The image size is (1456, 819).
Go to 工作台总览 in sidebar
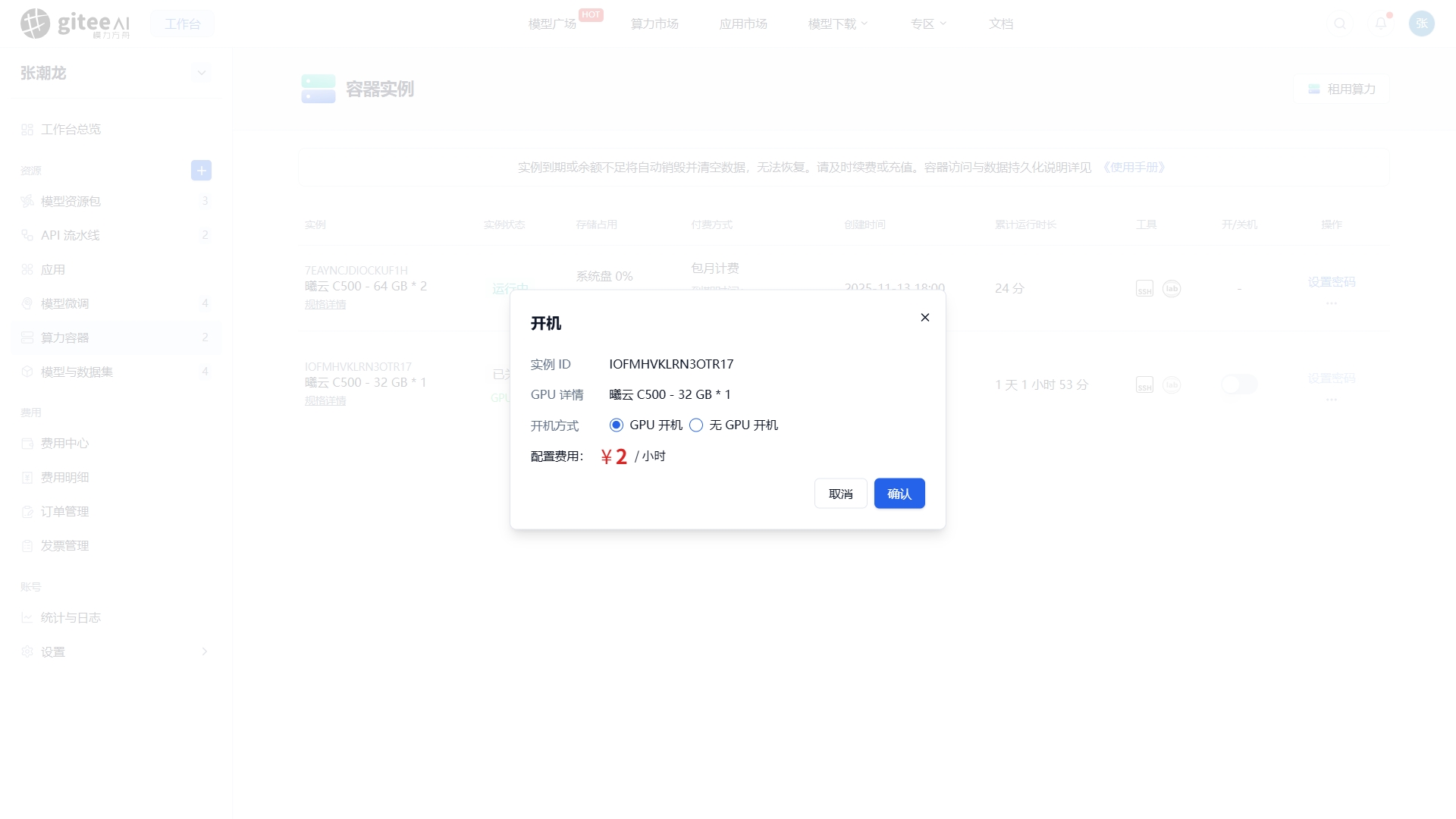pos(115,130)
